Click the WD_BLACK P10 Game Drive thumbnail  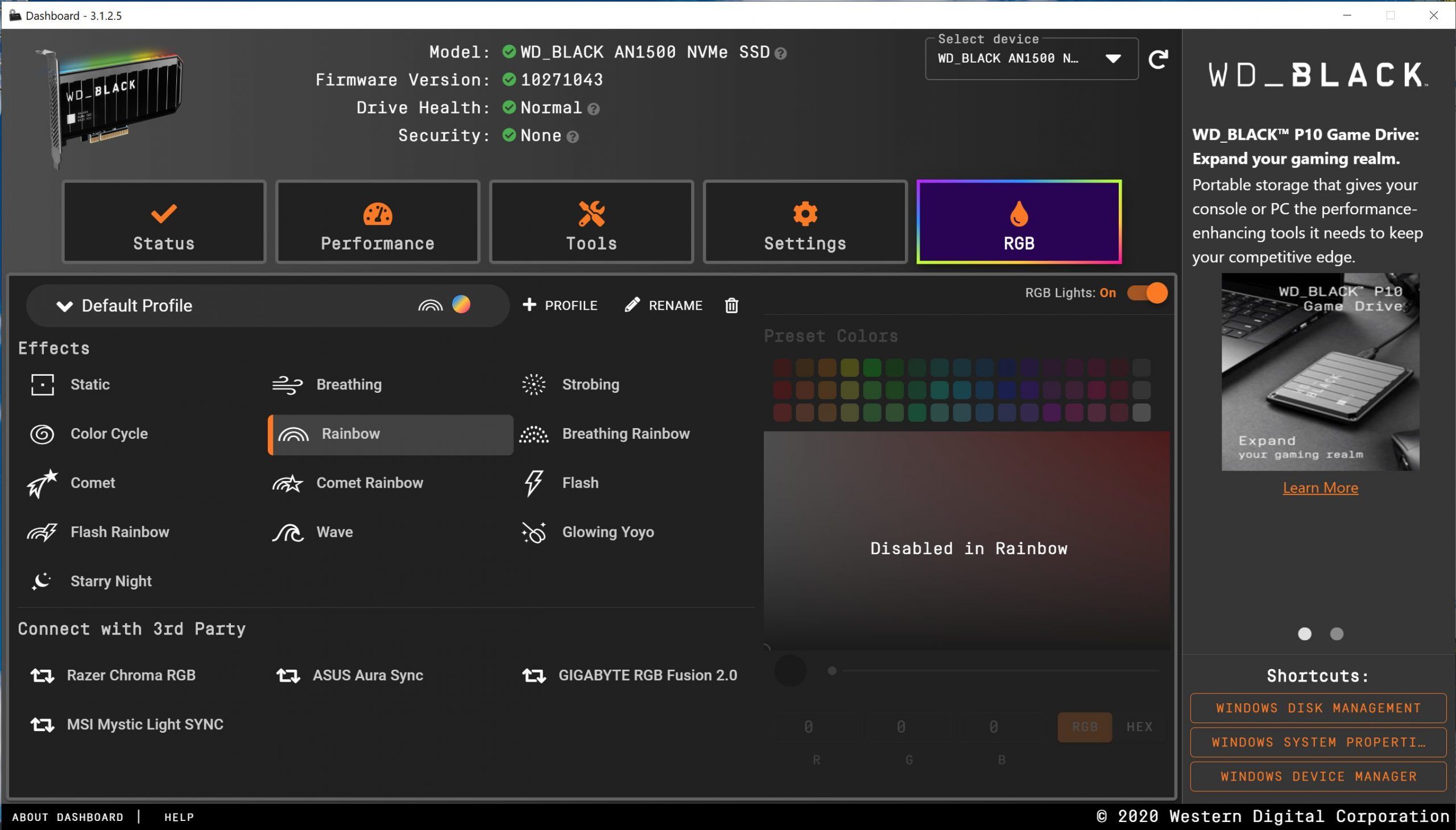pyautogui.click(x=1319, y=372)
